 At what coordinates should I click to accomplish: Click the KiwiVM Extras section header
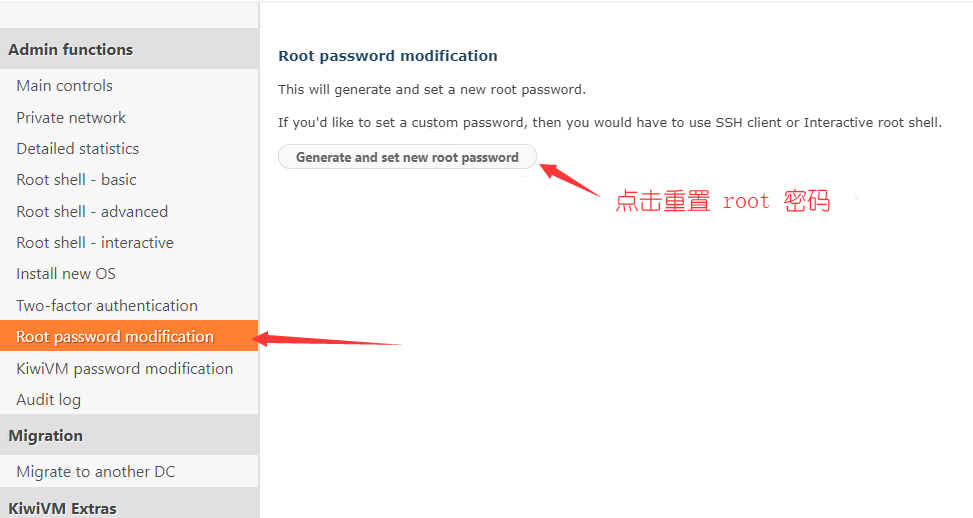click(x=129, y=504)
